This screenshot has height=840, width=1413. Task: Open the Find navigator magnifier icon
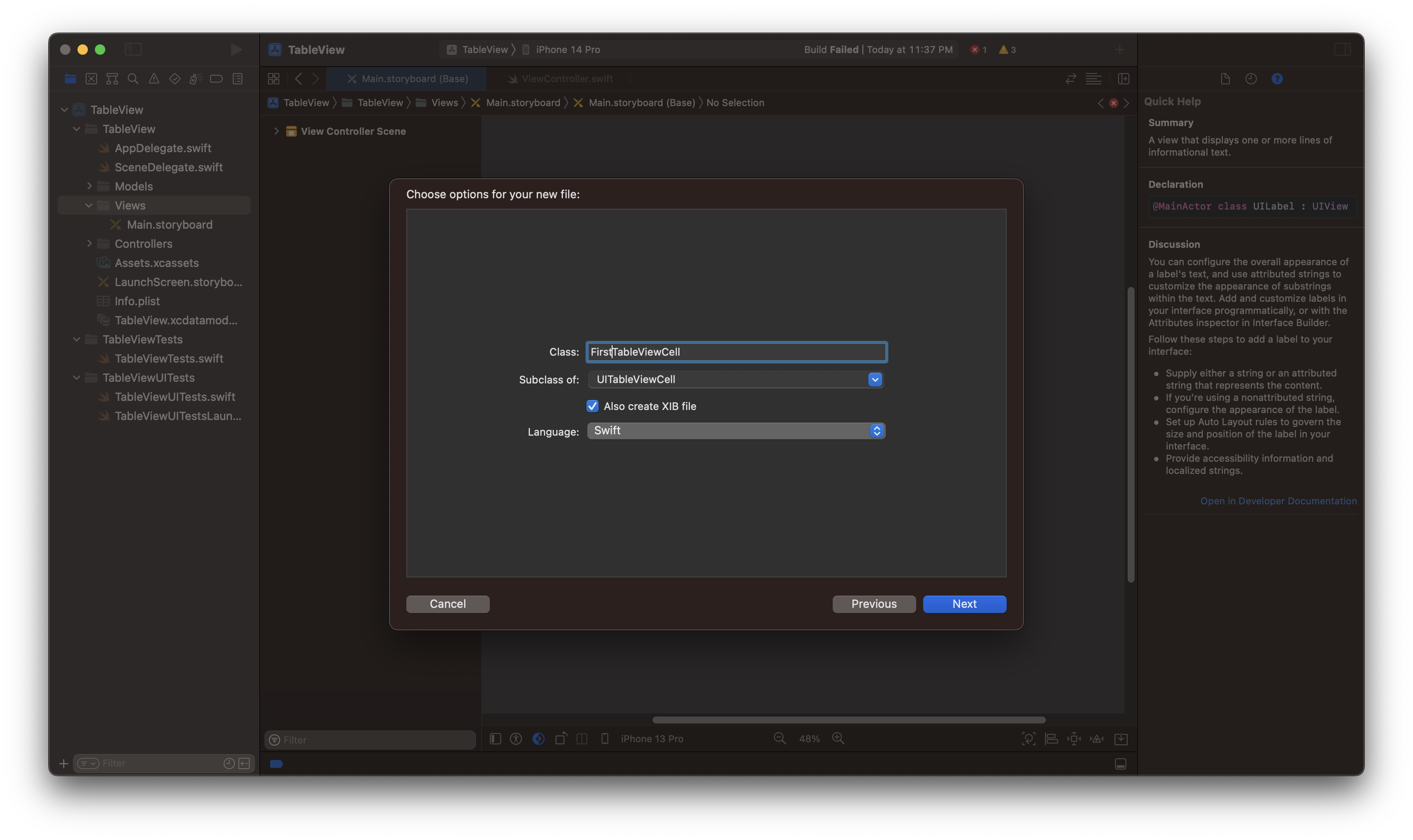point(133,79)
